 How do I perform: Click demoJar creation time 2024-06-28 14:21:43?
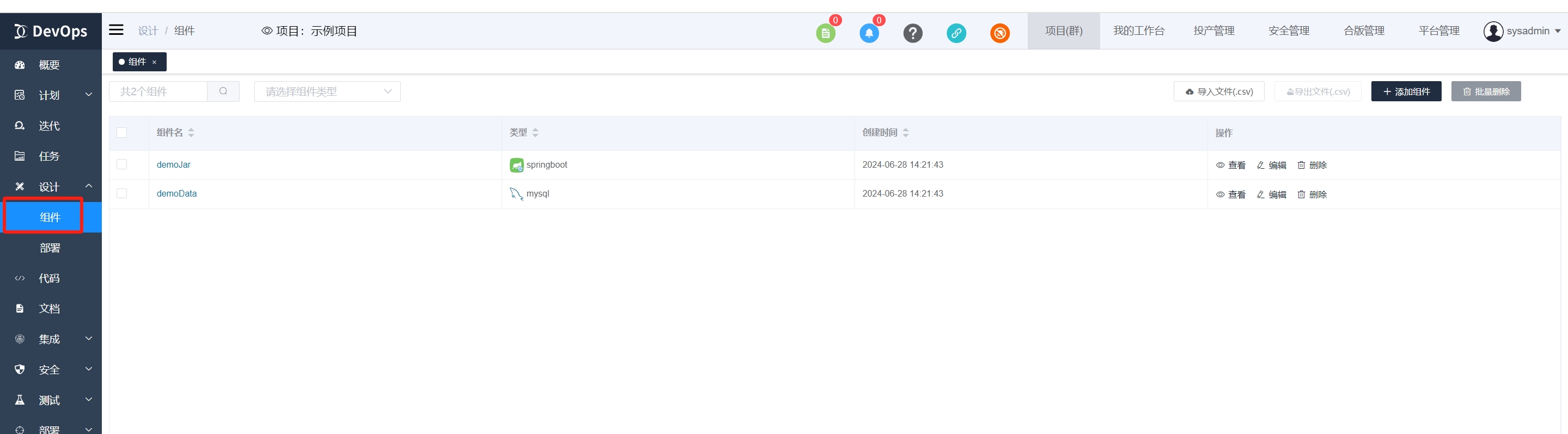coord(902,165)
